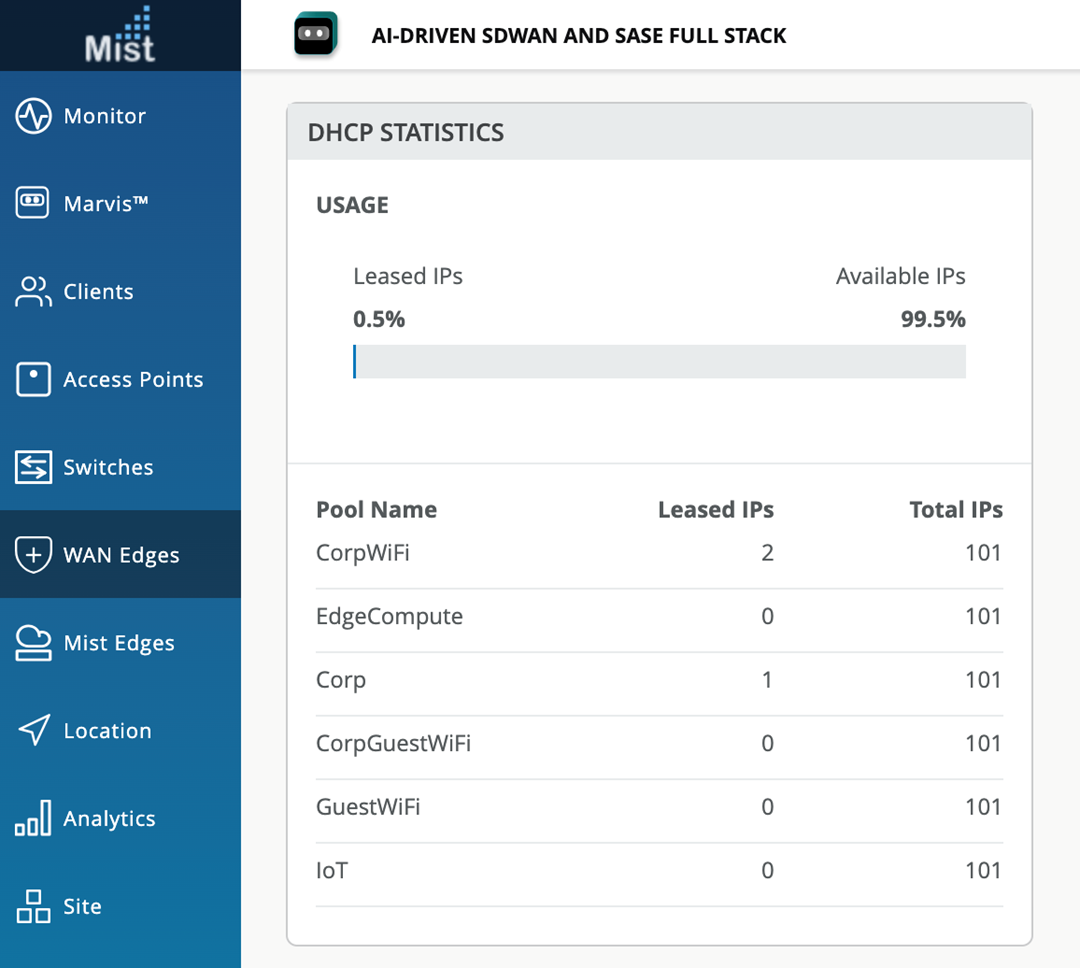Open the Monitor menu item
Viewport: 1080px width, 968px height.
click(x=104, y=116)
